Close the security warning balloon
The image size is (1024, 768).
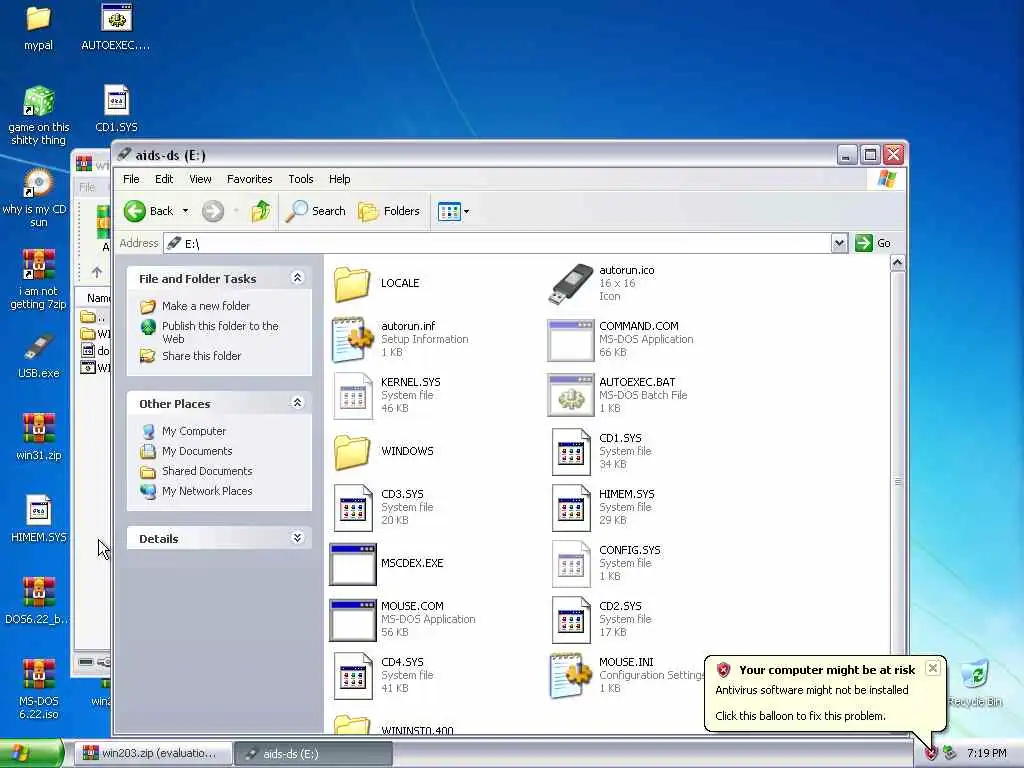933,667
